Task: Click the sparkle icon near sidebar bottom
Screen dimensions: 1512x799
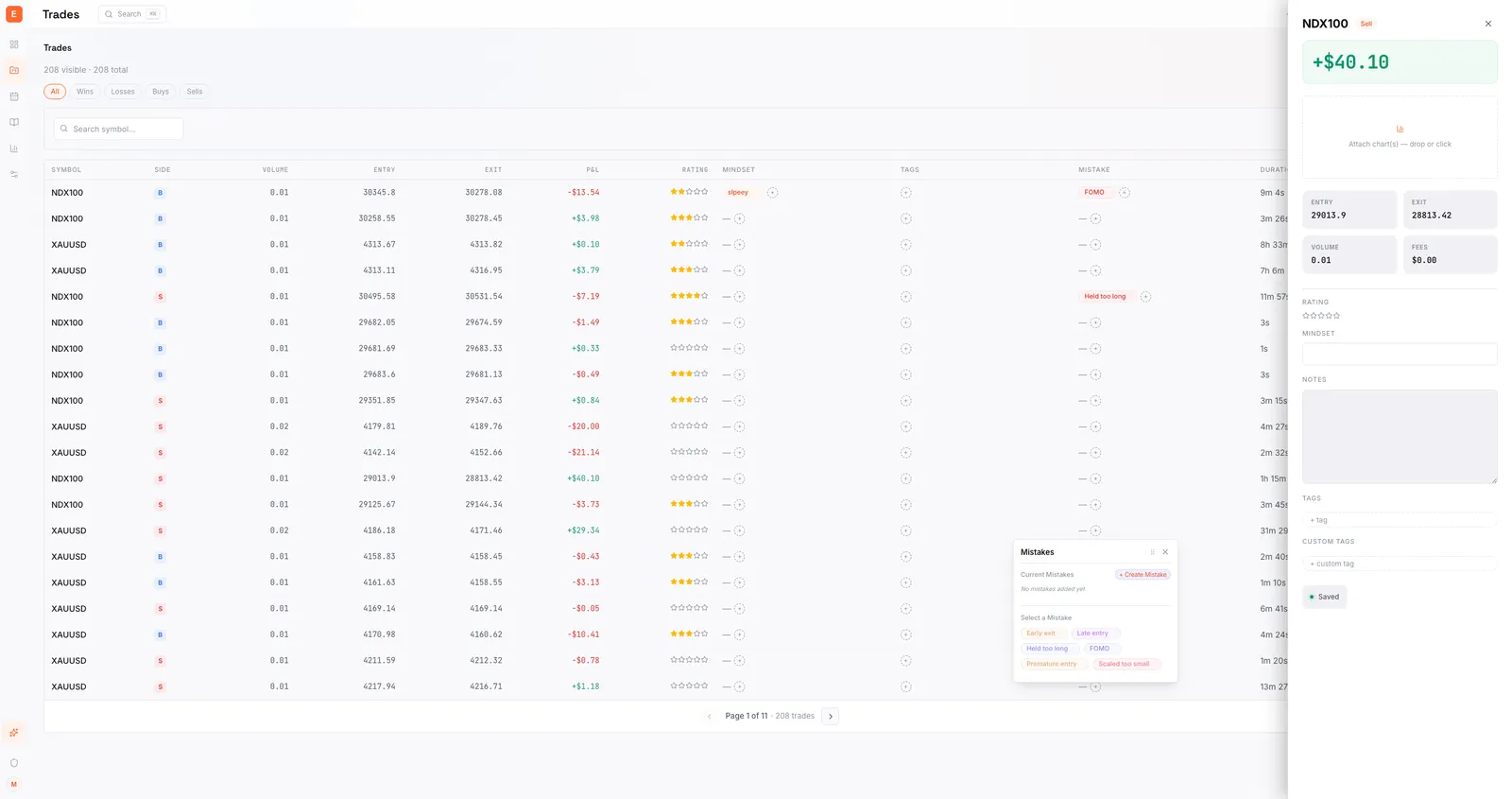Action: [x=14, y=733]
